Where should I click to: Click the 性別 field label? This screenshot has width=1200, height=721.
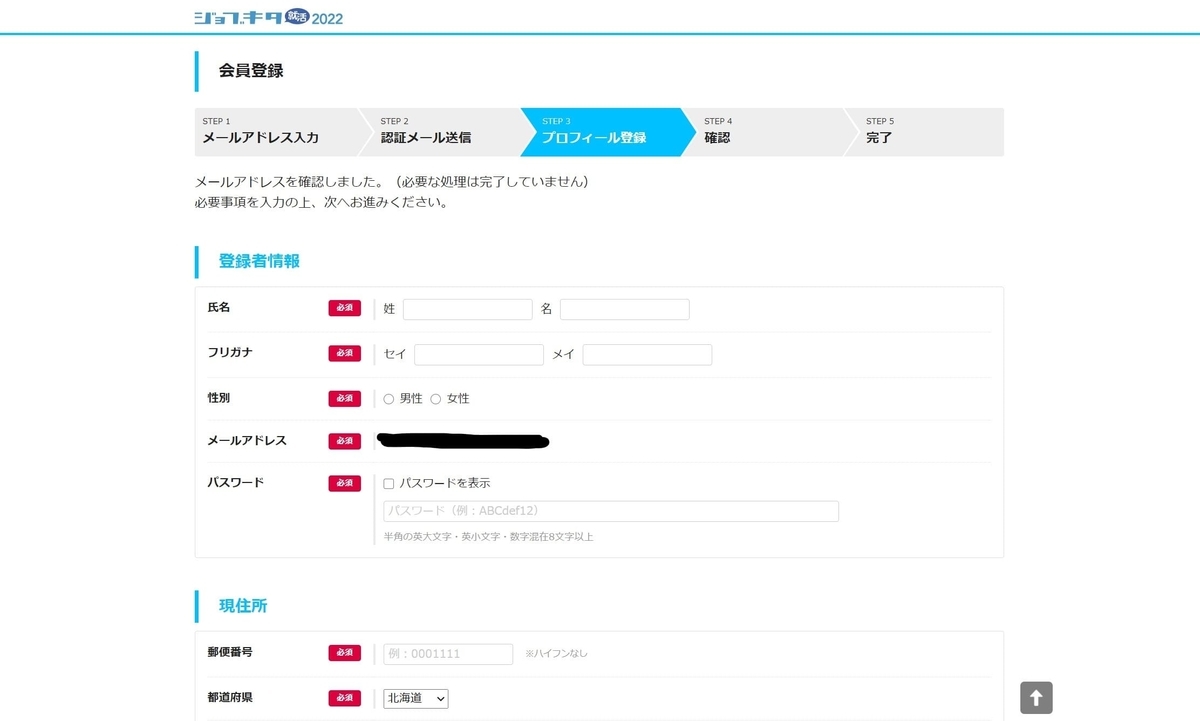click(x=219, y=398)
